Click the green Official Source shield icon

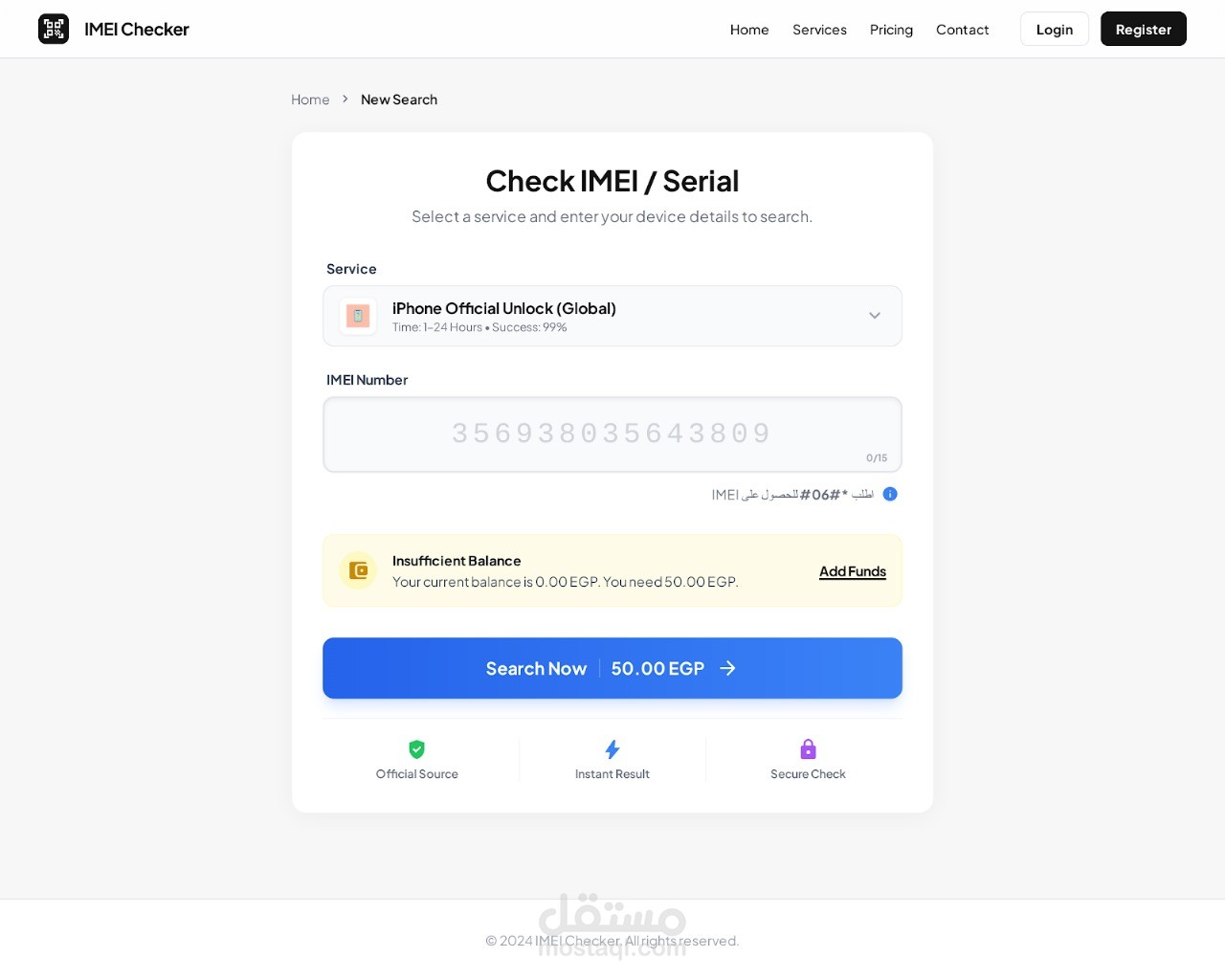416,749
